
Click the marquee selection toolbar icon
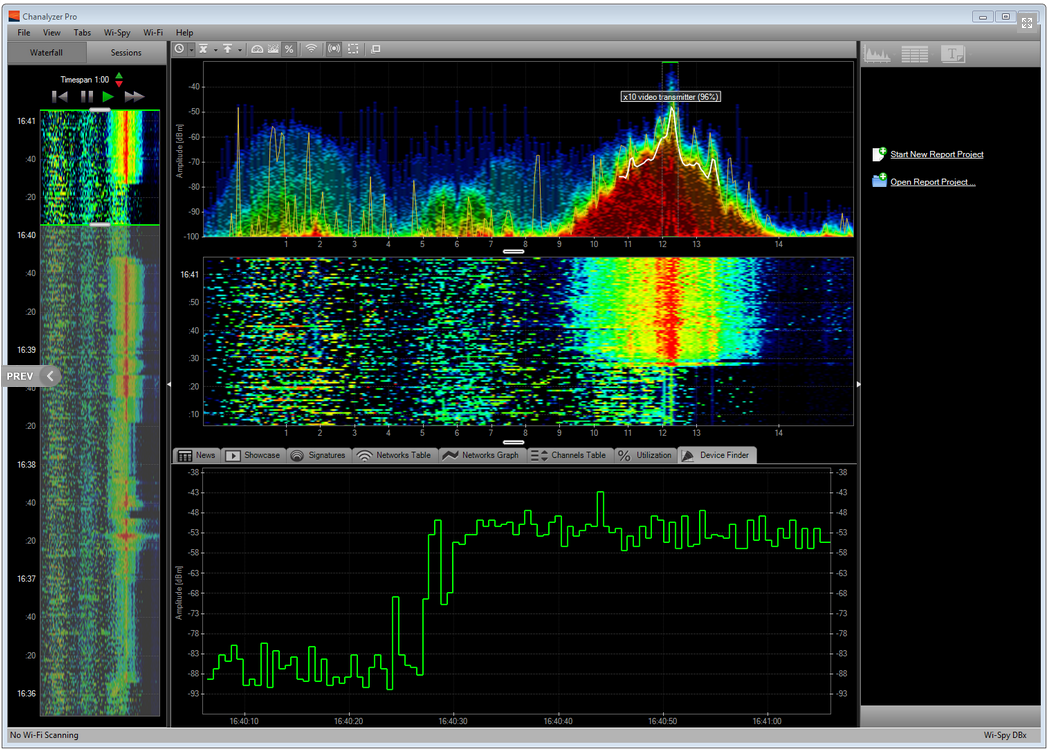point(353,48)
